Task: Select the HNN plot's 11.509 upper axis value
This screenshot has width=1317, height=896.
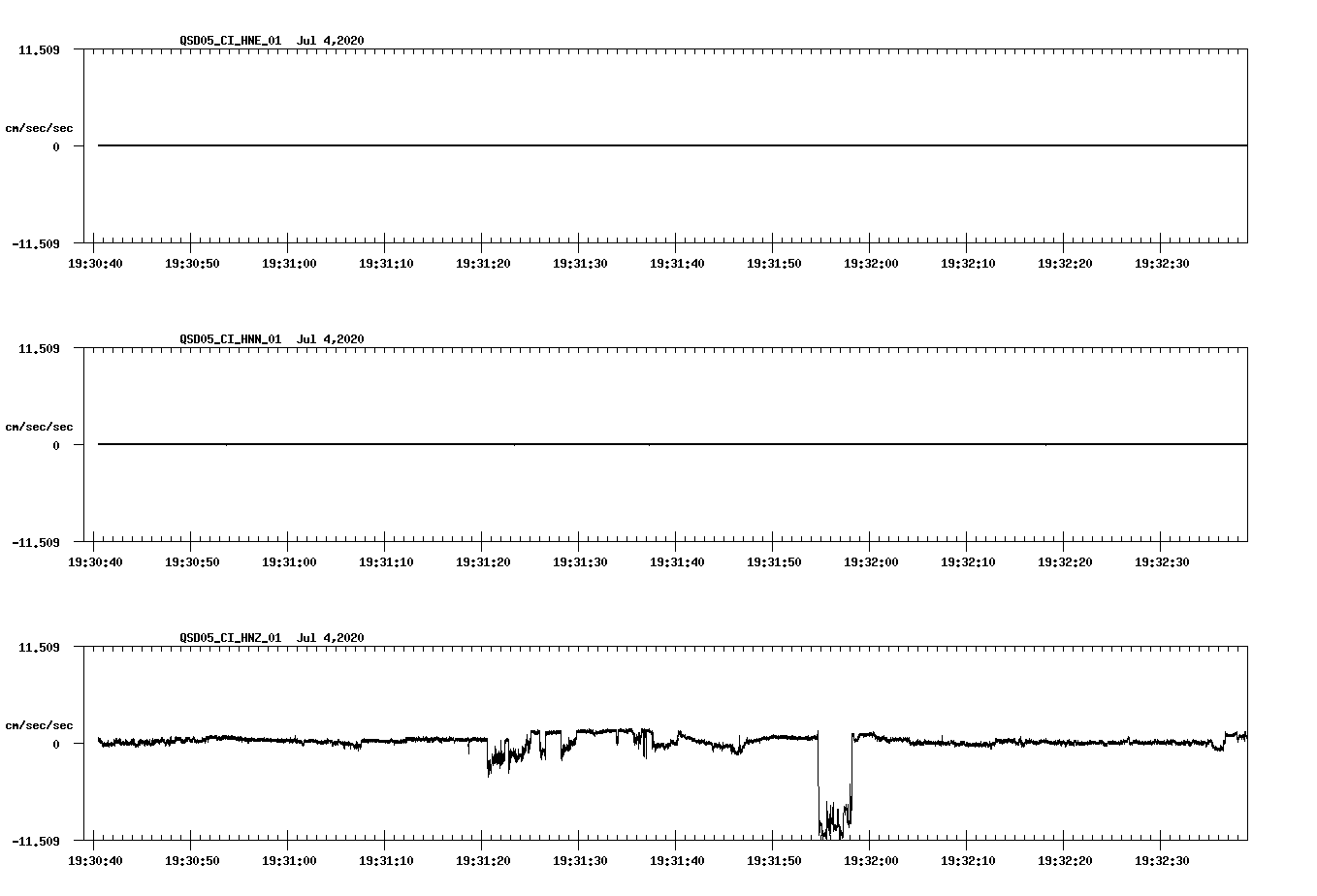Action: pyautogui.click(x=40, y=348)
